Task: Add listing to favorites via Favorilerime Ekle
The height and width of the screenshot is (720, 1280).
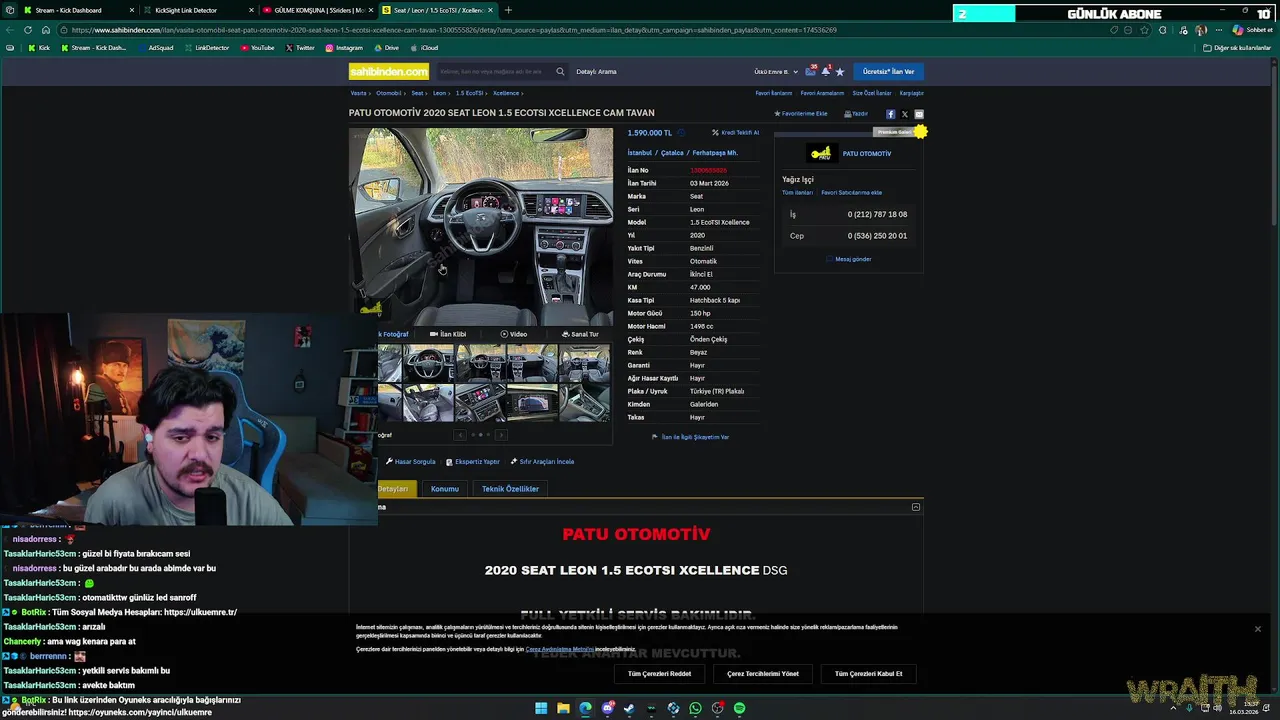Action: click(801, 114)
